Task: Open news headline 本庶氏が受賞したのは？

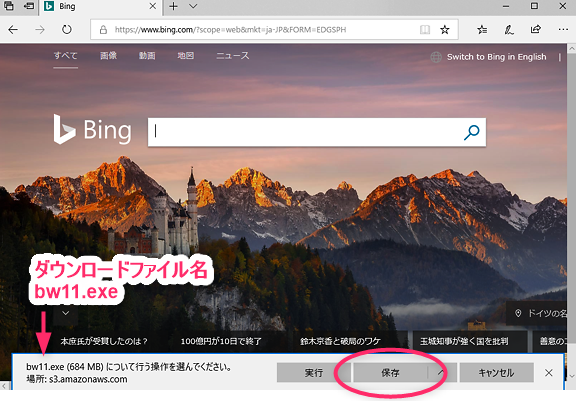Action: [104, 341]
